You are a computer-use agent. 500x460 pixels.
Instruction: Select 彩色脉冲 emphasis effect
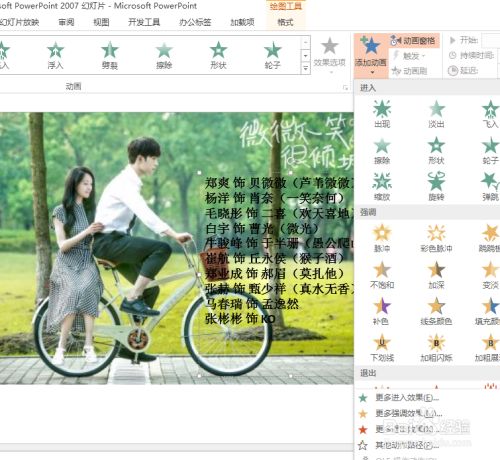pos(436,238)
